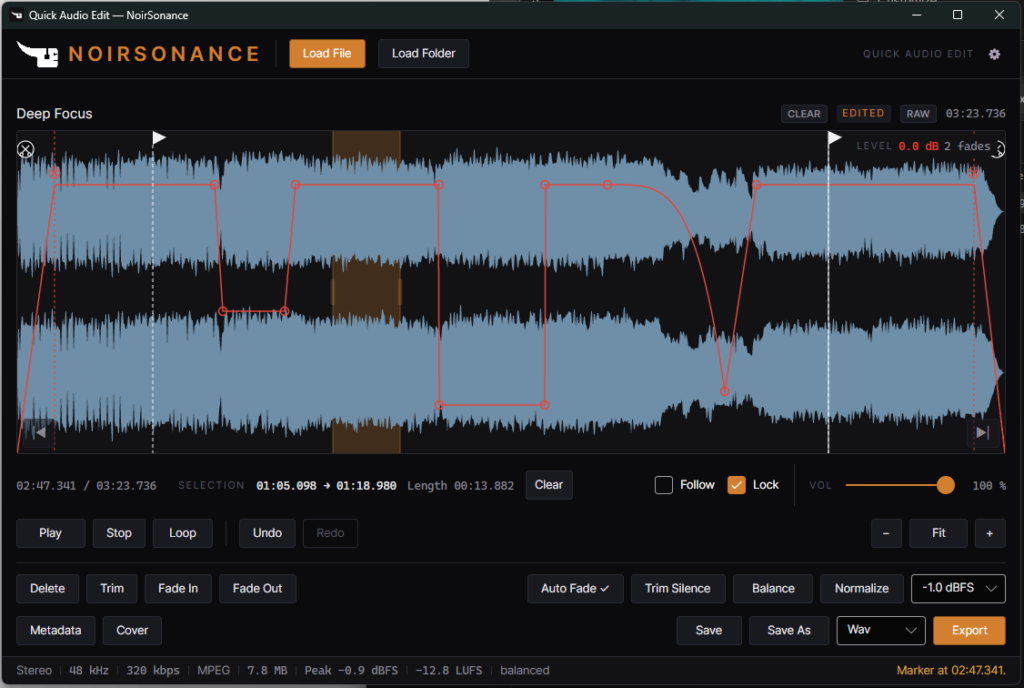Click the 02:47.341 position readout

click(x=46, y=486)
